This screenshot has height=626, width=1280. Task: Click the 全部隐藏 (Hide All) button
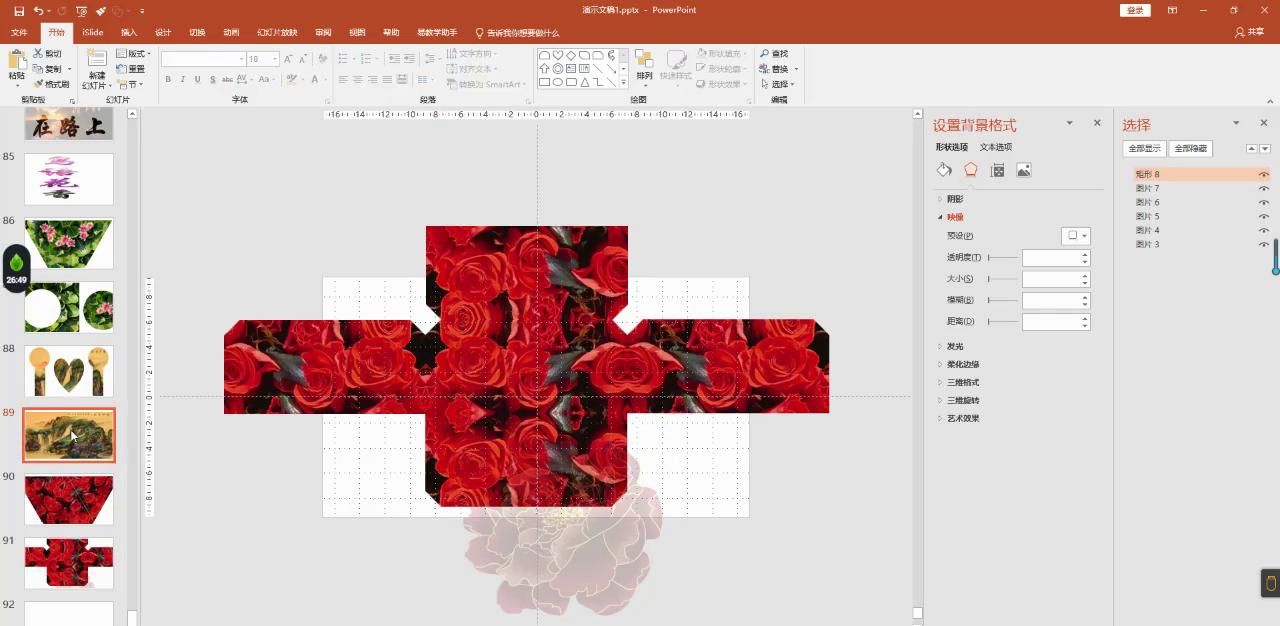click(x=1190, y=148)
